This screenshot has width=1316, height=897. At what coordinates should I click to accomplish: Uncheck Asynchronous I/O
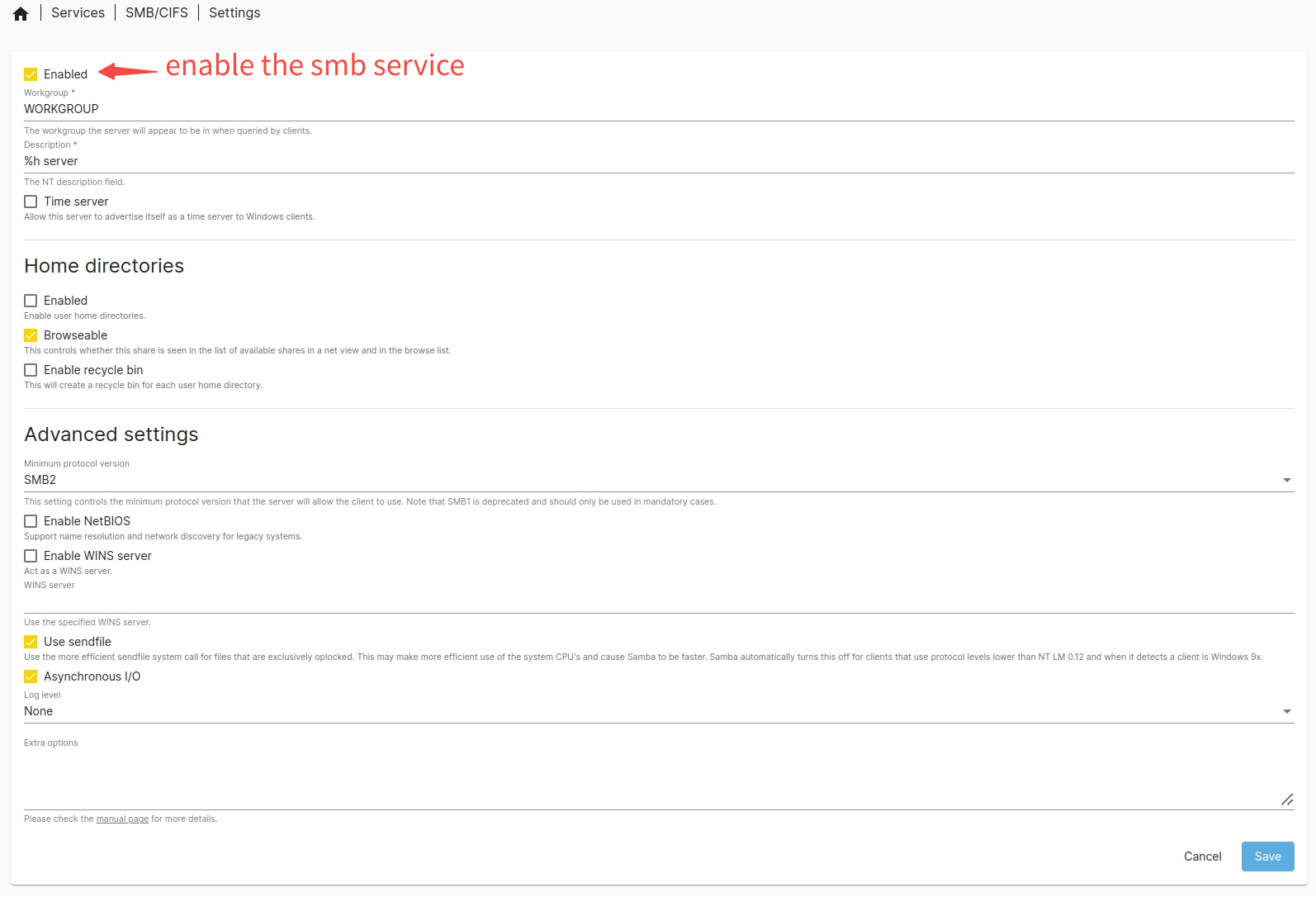(x=31, y=676)
